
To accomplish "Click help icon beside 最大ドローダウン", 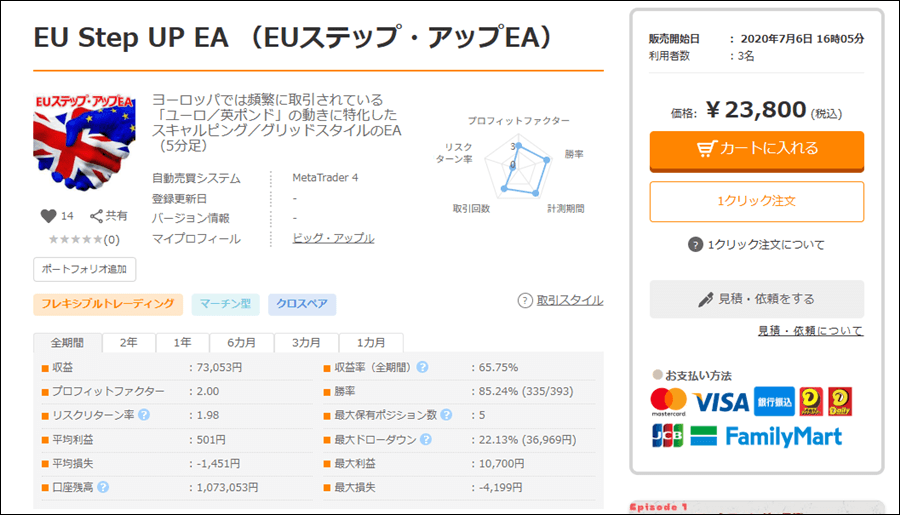I will coord(425,439).
